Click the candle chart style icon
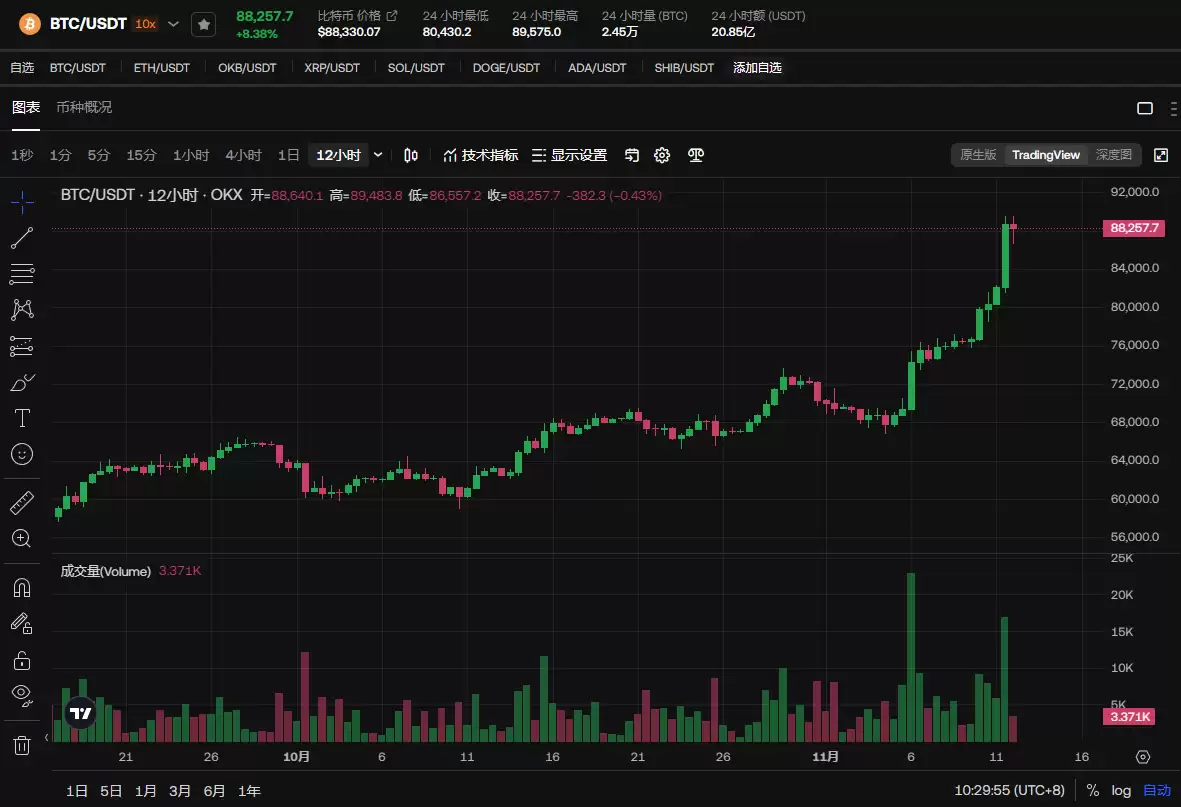1181x807 pixels. pyautogui.click(x=410, y=155)
